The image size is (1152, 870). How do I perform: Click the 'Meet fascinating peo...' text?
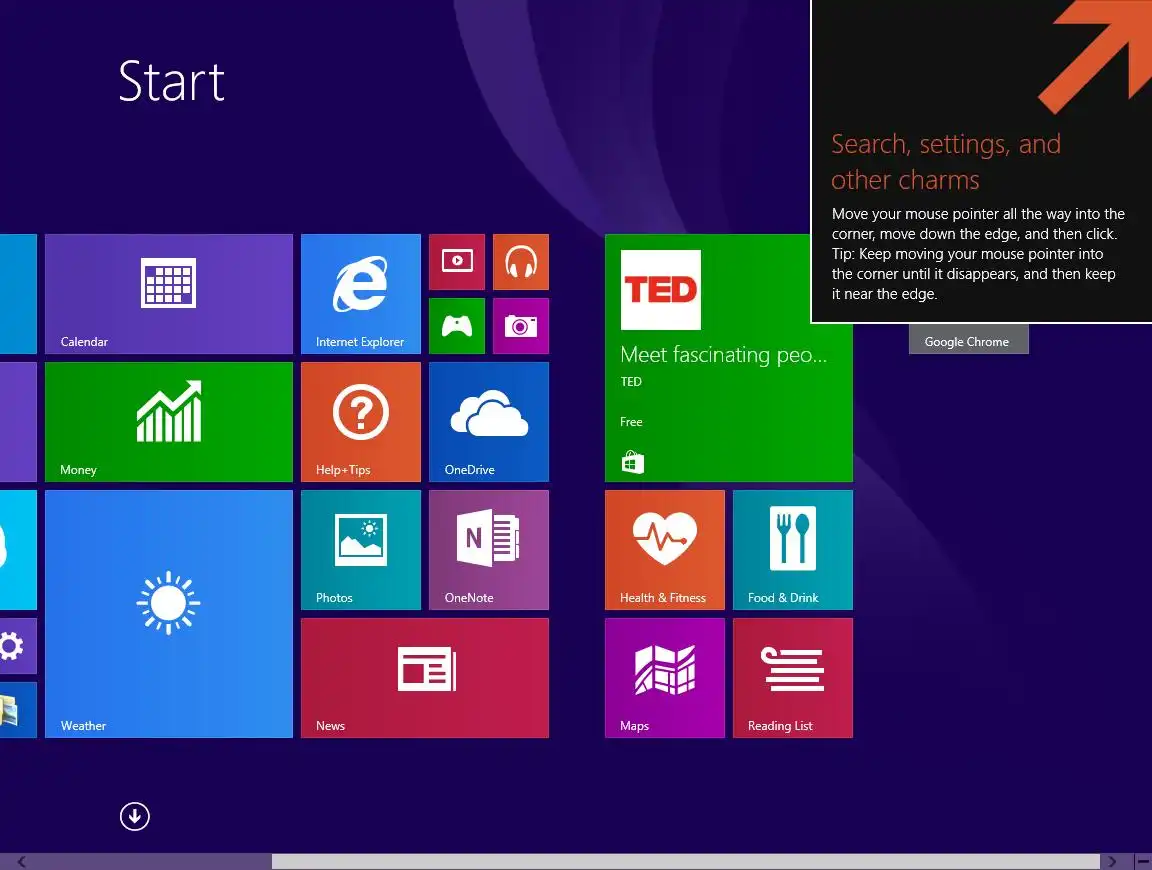[724, 355]
